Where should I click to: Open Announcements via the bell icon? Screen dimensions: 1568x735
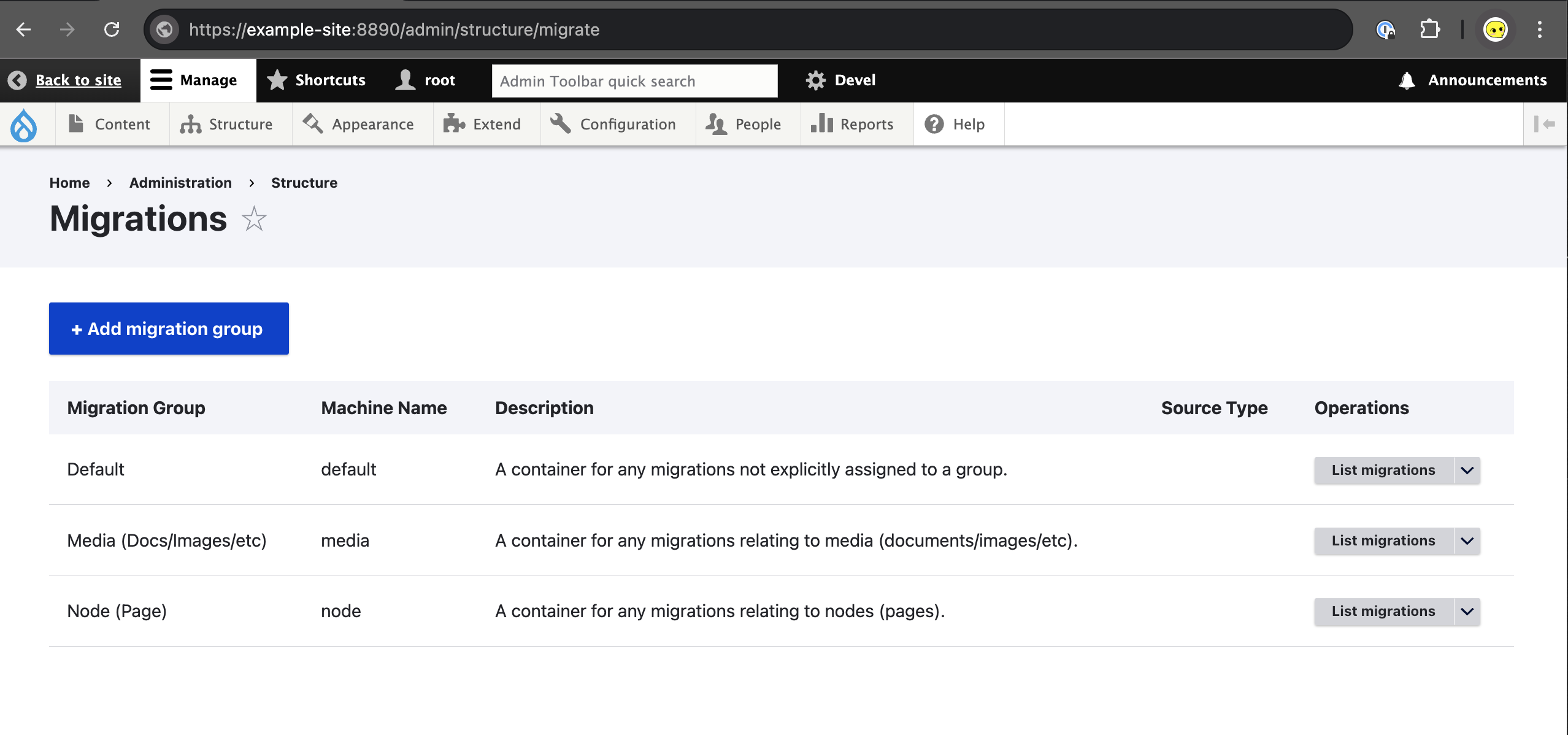(1407, 80)
